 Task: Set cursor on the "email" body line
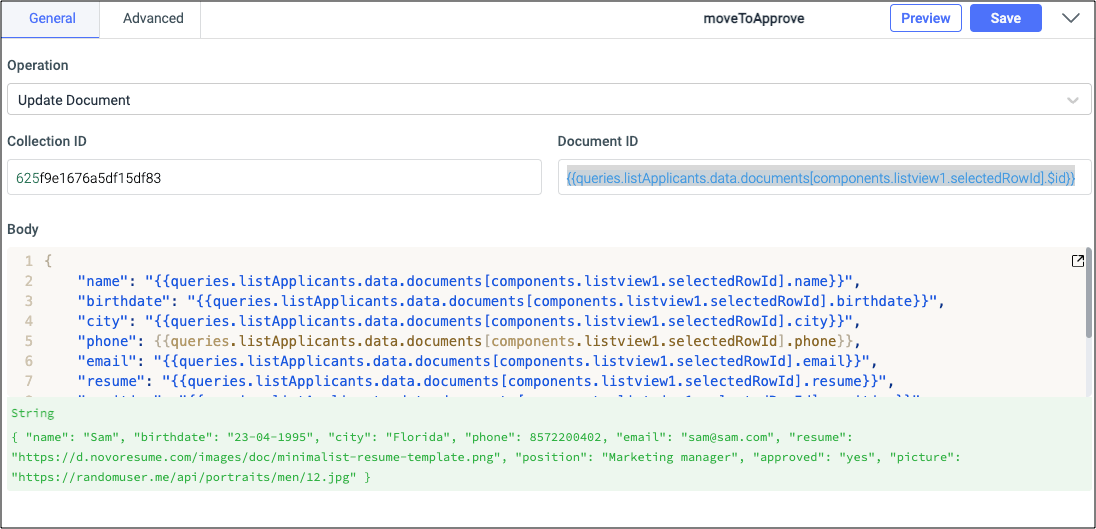(x=480, y=361)
